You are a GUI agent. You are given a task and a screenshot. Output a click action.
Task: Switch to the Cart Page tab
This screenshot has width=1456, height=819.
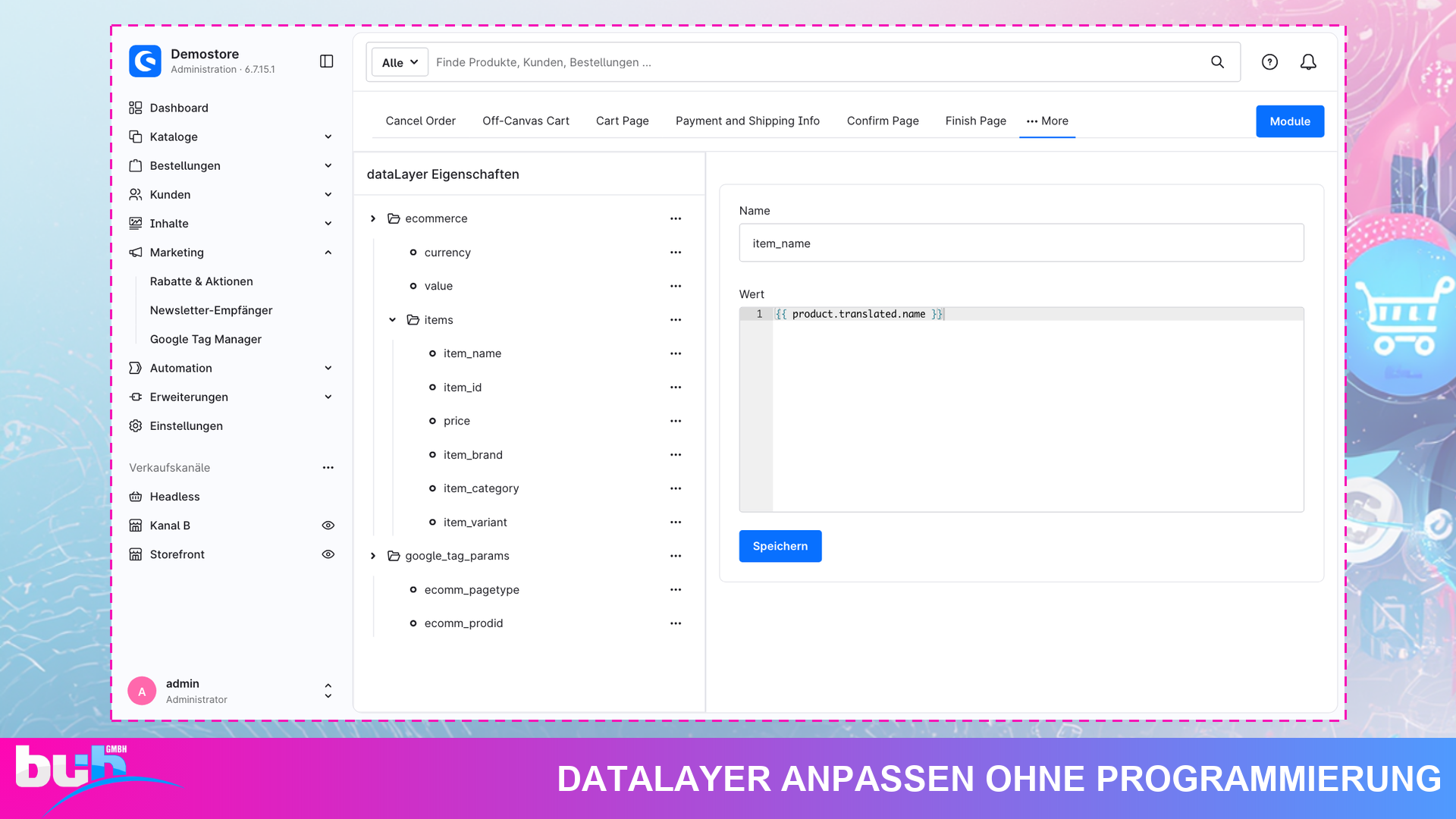pos(623,121)
